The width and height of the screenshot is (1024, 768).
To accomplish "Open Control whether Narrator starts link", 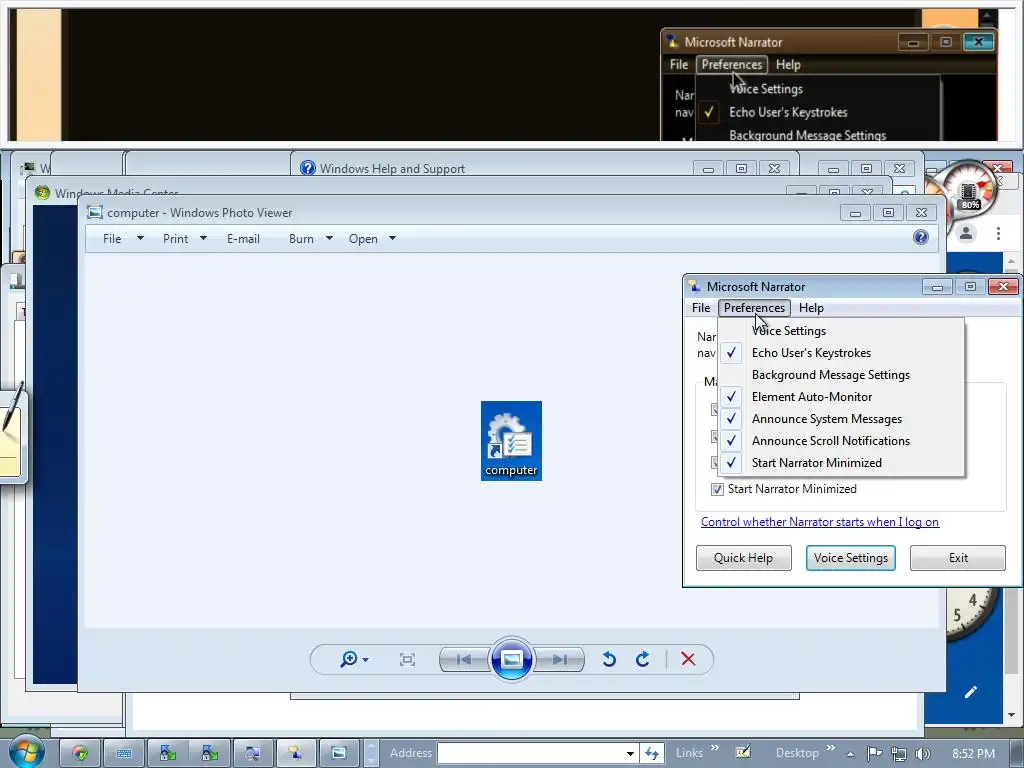I will point(820,522).
